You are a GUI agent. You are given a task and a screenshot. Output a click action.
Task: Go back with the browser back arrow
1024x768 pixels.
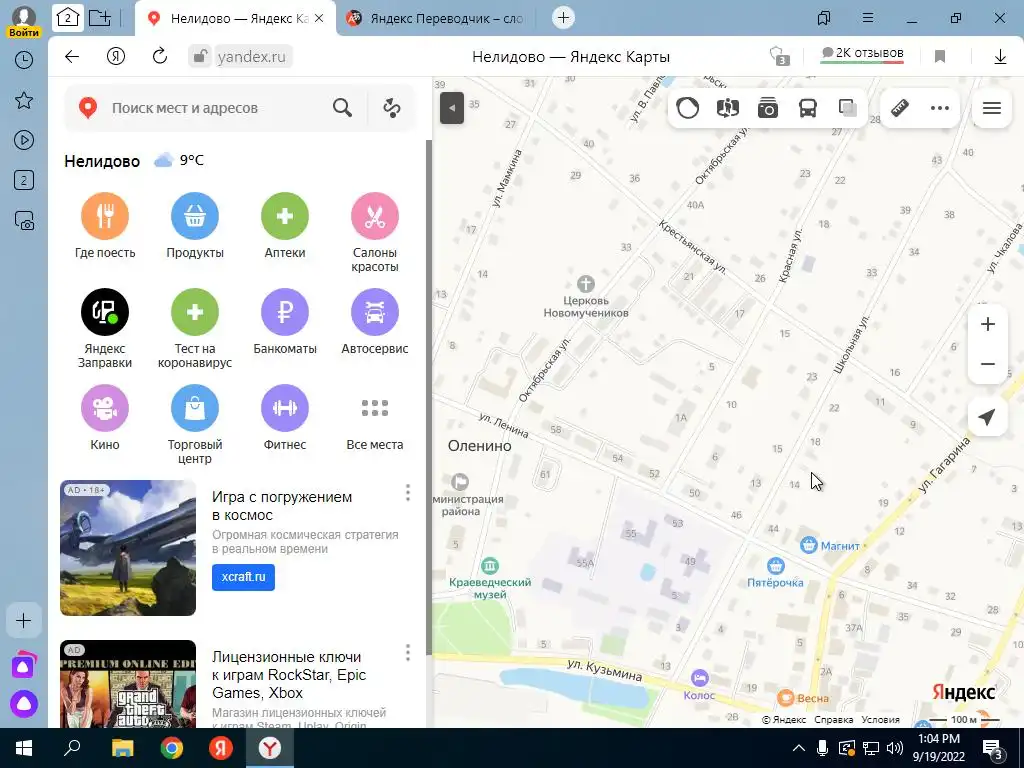(x=72, y=57)
